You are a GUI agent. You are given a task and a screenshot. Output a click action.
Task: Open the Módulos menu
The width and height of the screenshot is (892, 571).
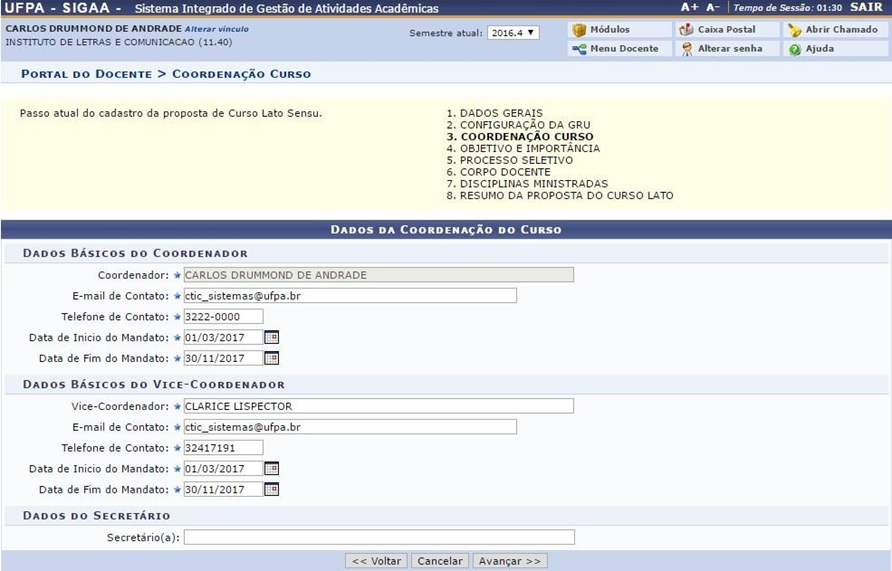coord(609,30)
